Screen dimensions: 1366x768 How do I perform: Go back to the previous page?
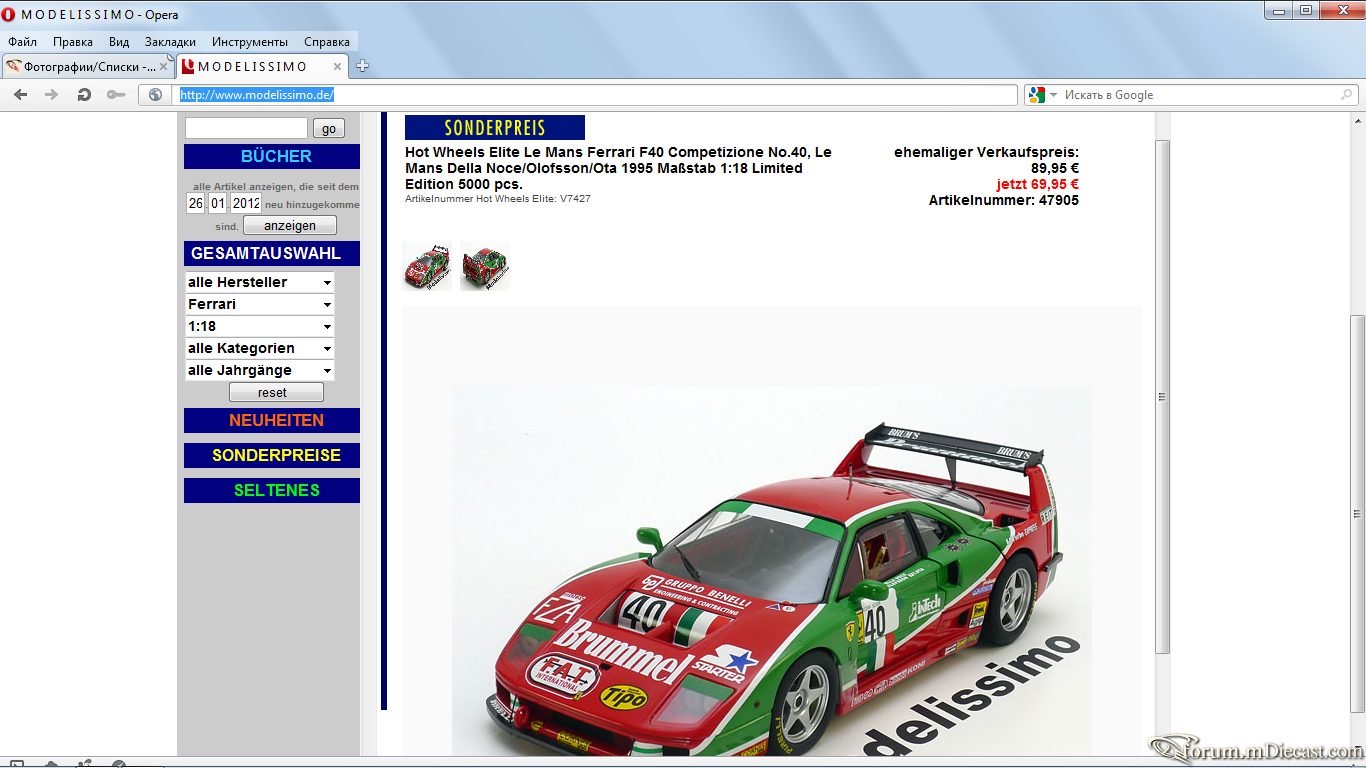21,95
